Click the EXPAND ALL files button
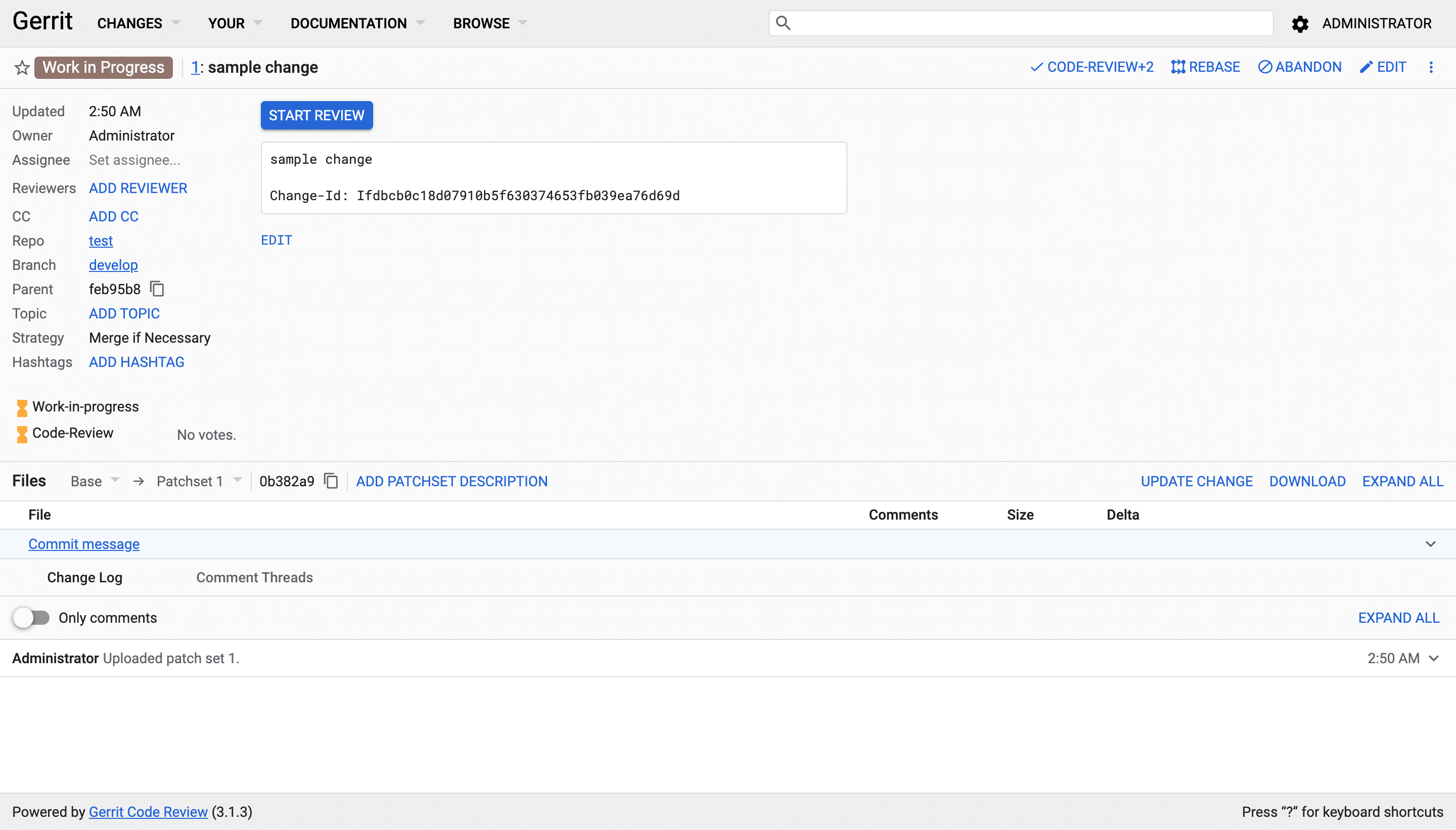The width and height of the screenshot is (1456, 830). 1403,481
